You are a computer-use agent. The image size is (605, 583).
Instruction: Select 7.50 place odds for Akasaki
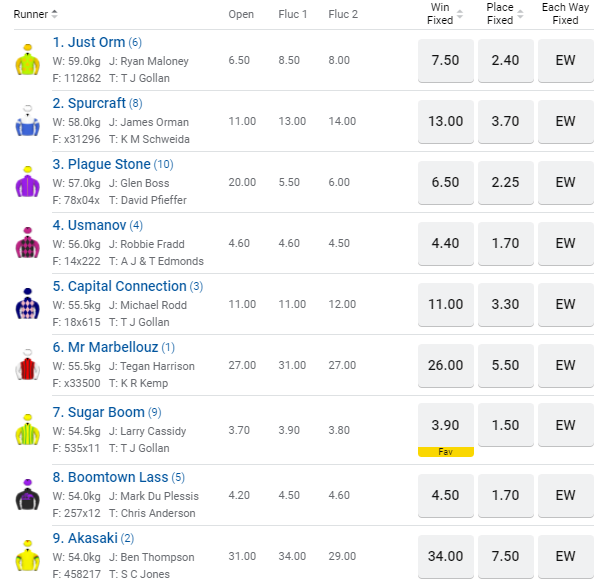(x=505, y=556)
